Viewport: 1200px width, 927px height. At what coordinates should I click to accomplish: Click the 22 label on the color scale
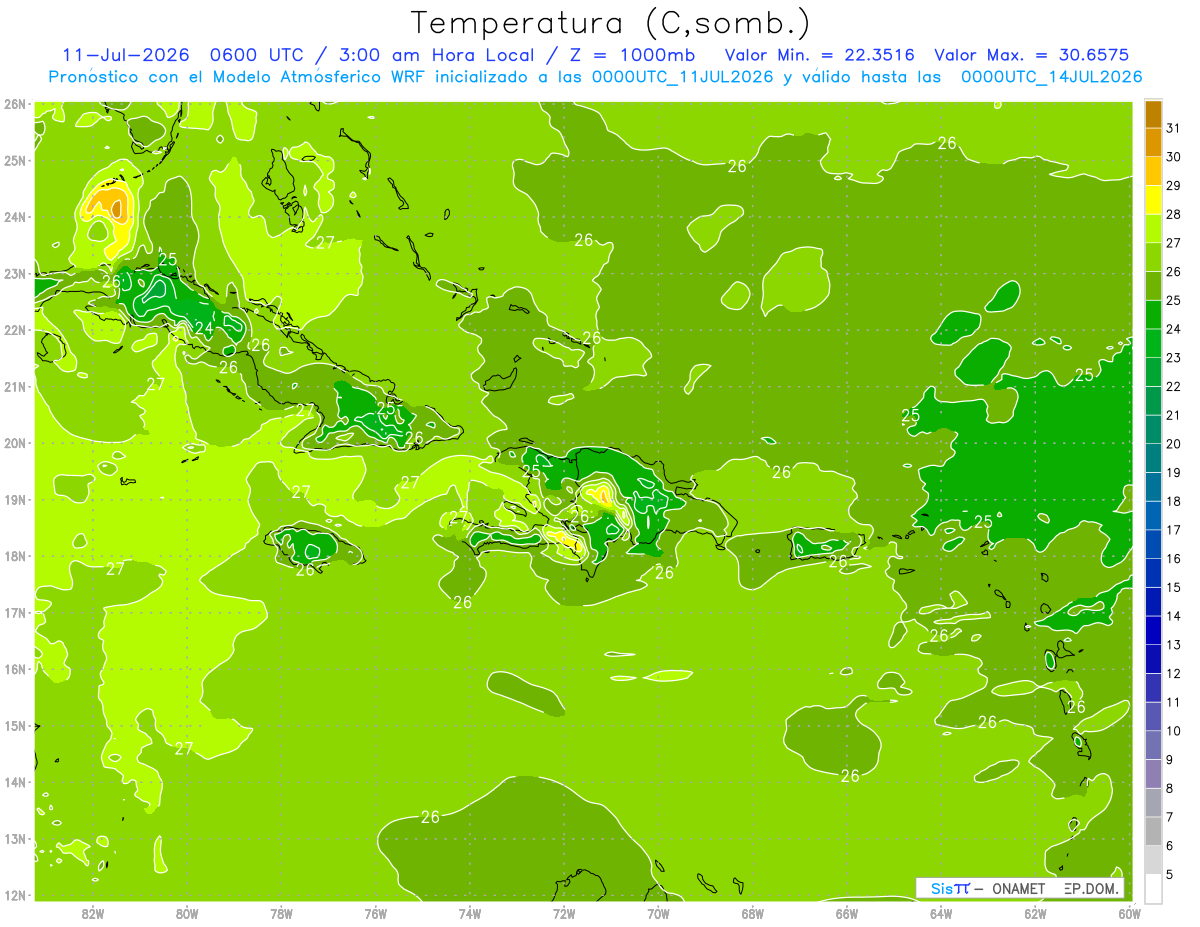pos(1173,386)
